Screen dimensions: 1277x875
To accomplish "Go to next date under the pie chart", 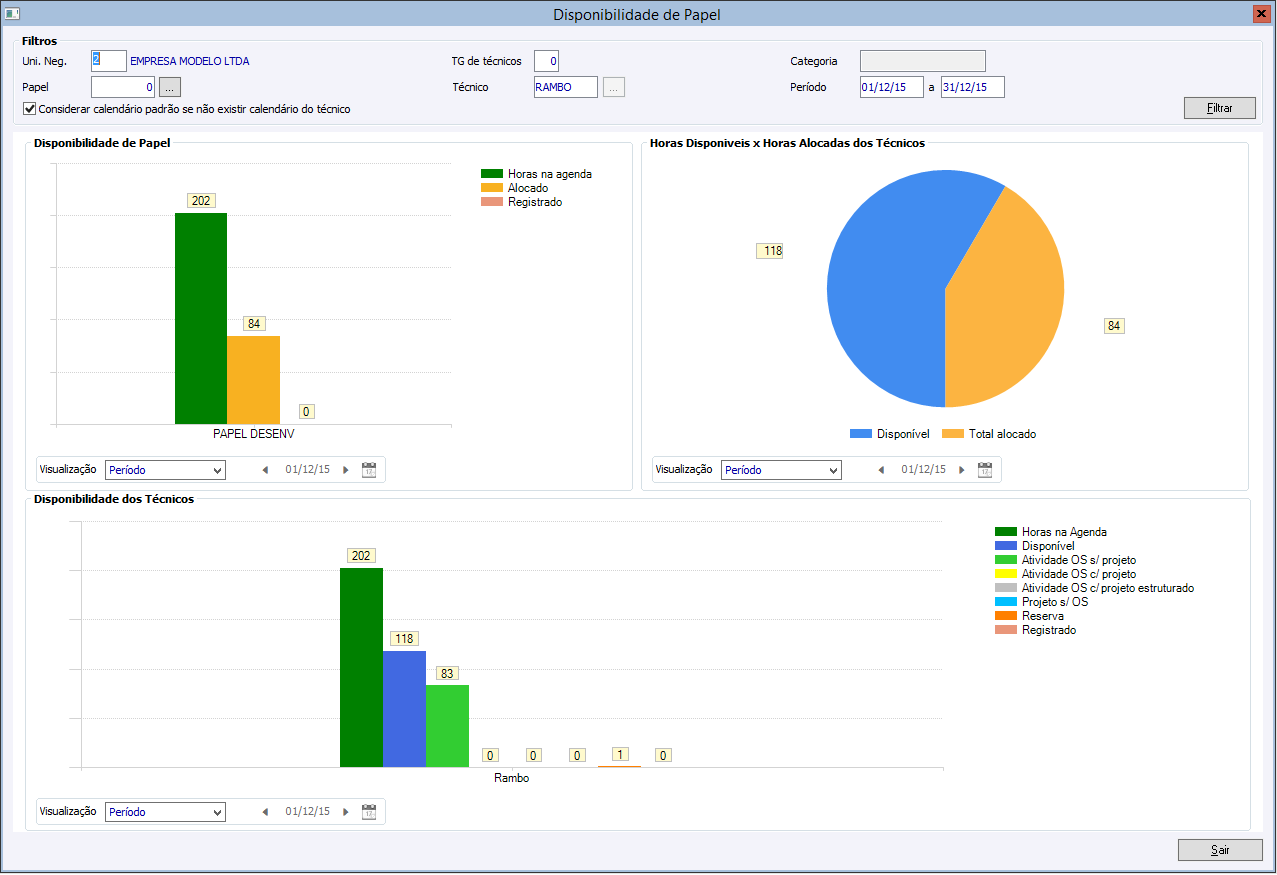I will [962, 470].
